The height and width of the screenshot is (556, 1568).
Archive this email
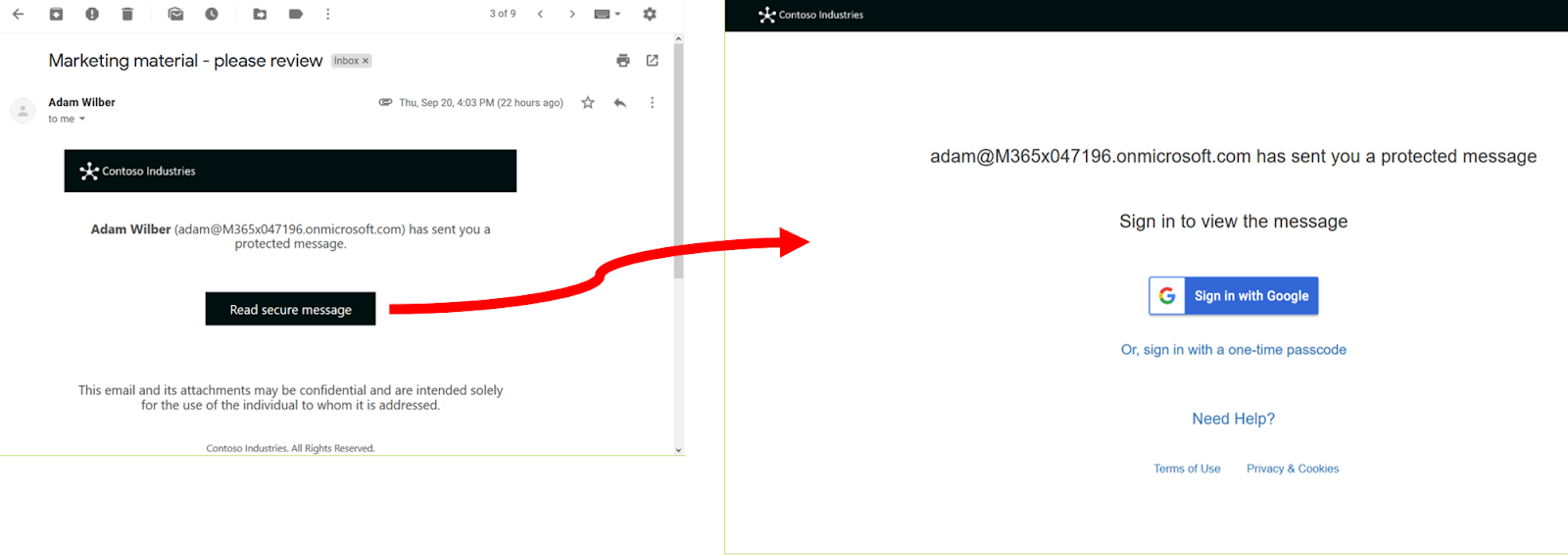(x=56, y=14)
